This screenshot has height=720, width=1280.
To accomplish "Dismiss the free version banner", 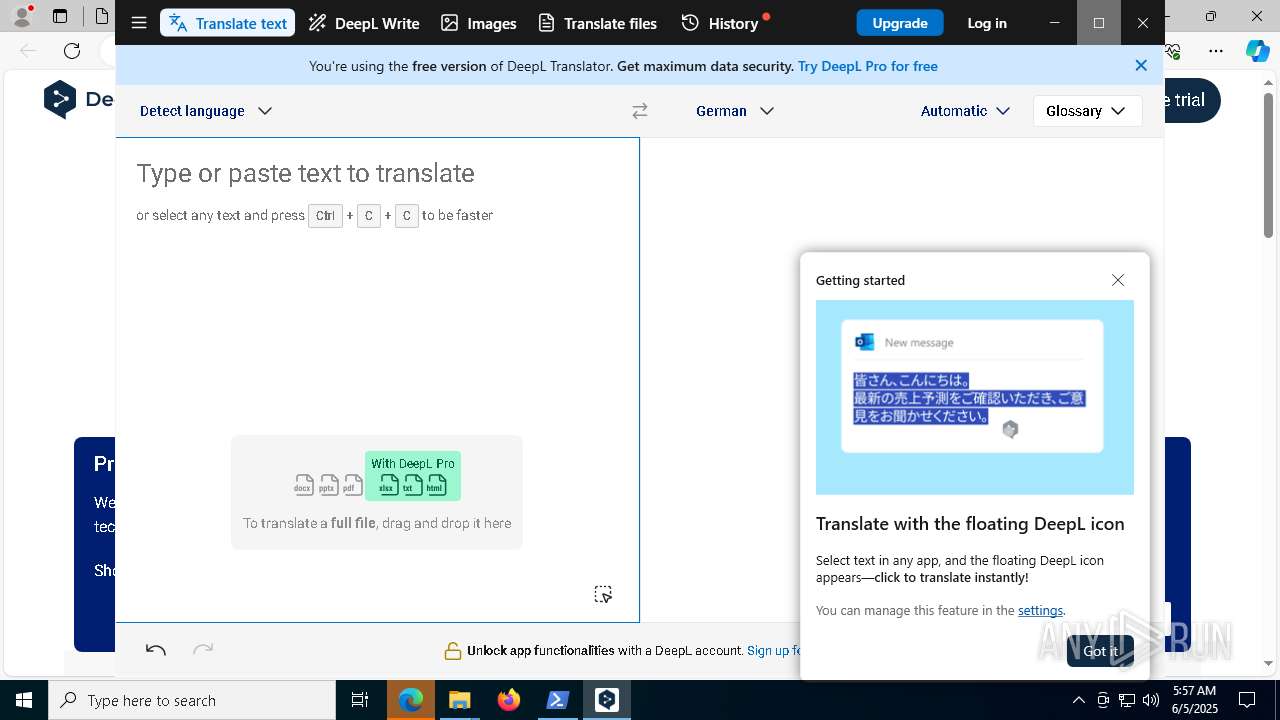I will point(1141,65).
